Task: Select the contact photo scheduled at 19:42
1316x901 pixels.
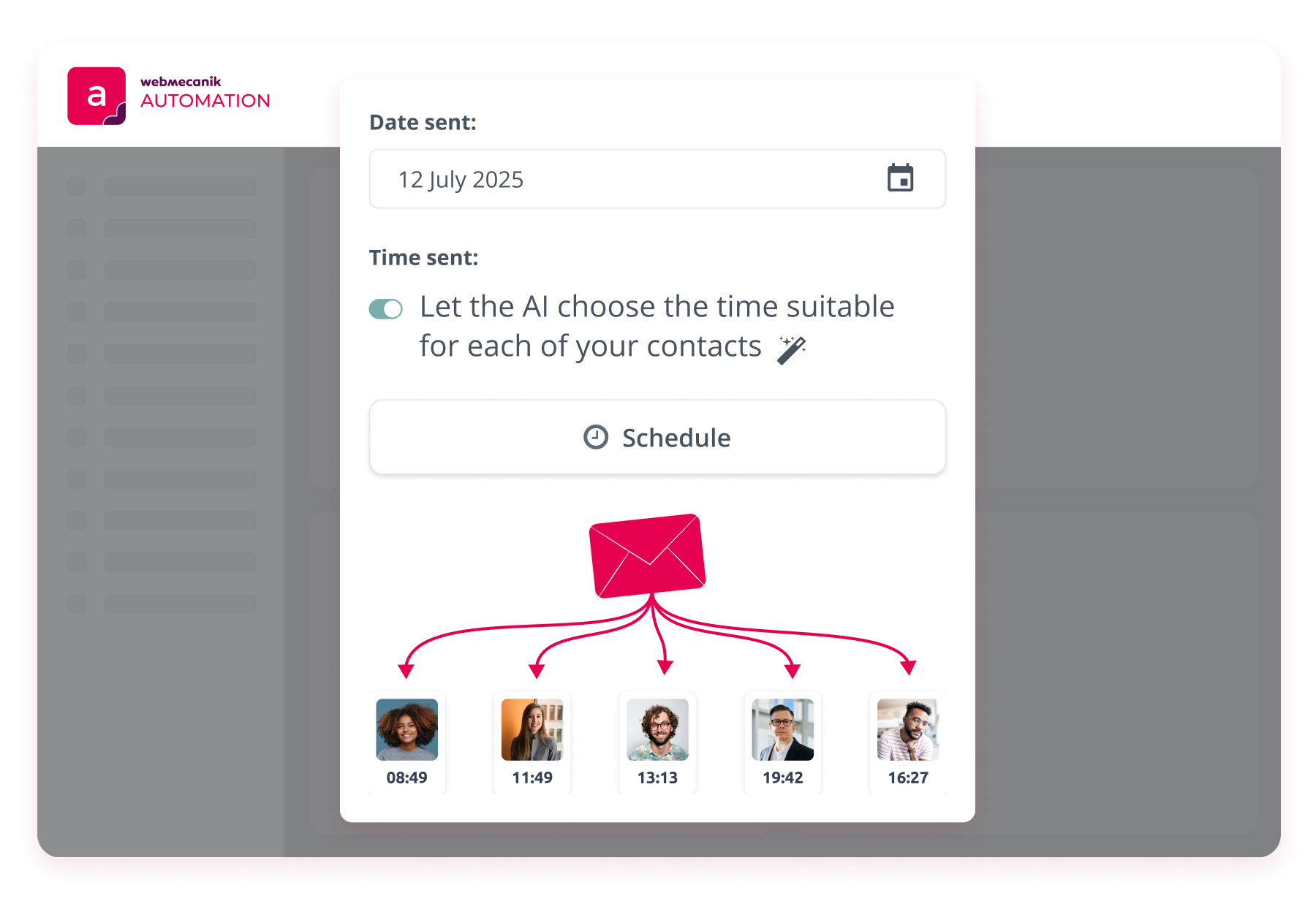Action: [x=782, y=729]
